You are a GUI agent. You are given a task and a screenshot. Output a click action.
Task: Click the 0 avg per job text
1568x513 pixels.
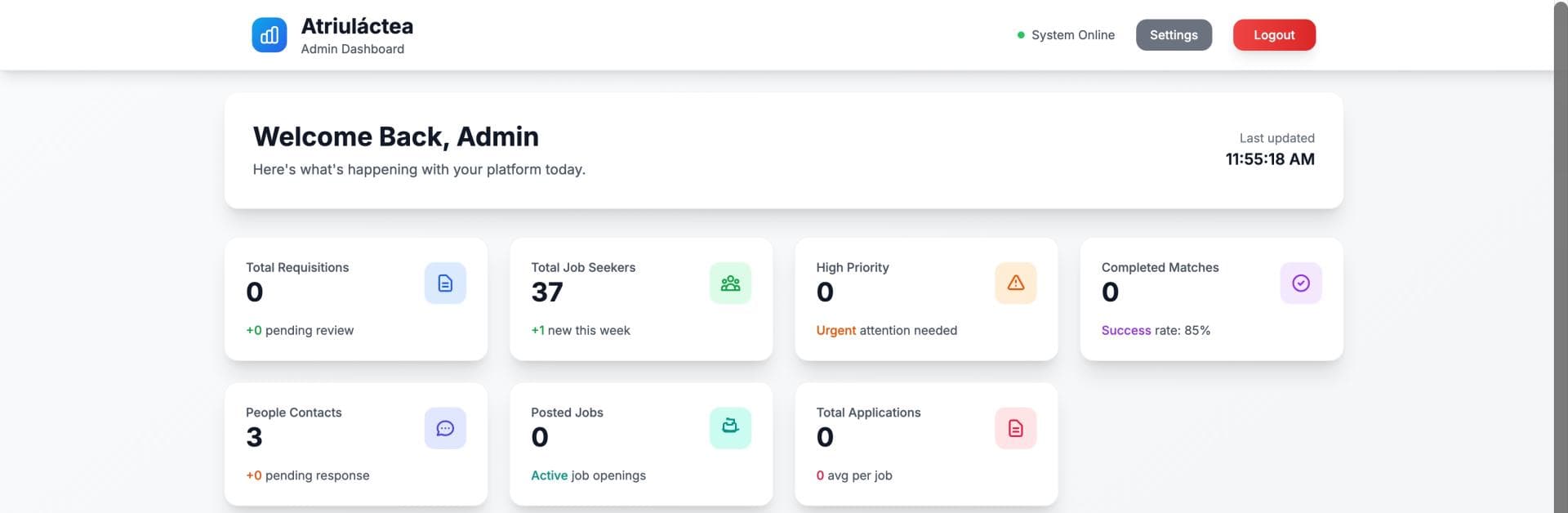click(854, 475)
